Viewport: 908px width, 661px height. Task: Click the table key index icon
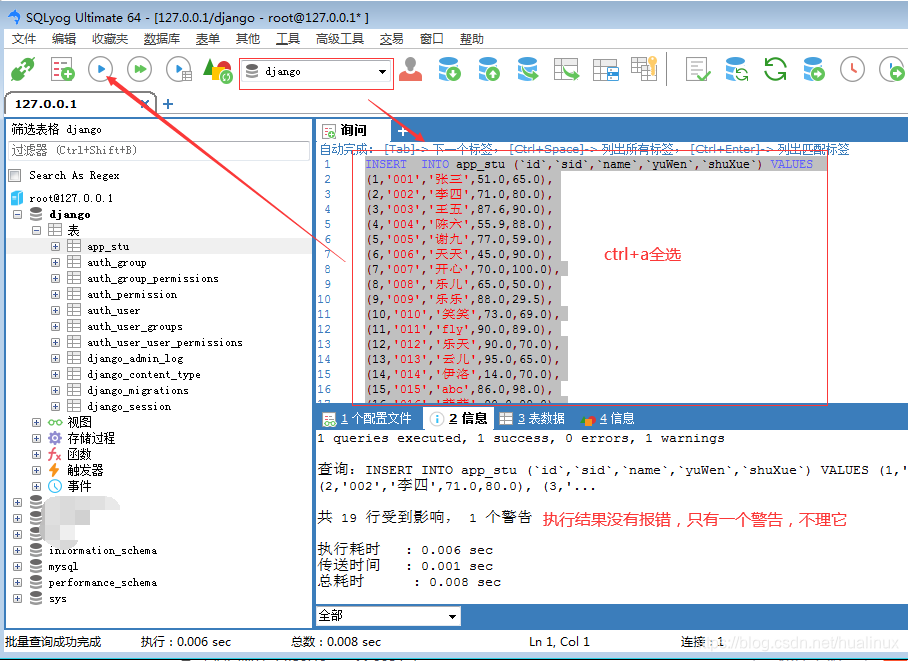click(644, 68)
